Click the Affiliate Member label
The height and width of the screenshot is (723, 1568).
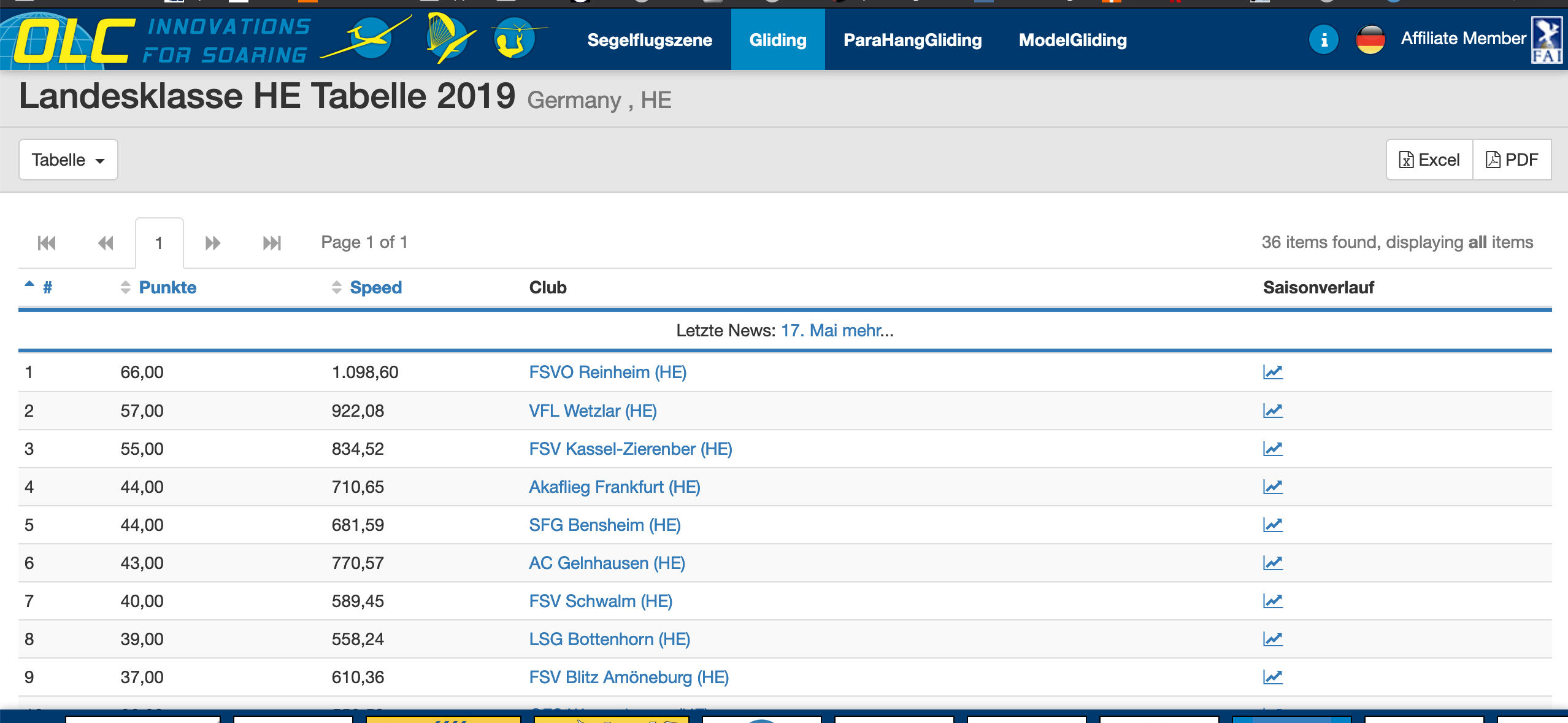[x=1463, y=39]
